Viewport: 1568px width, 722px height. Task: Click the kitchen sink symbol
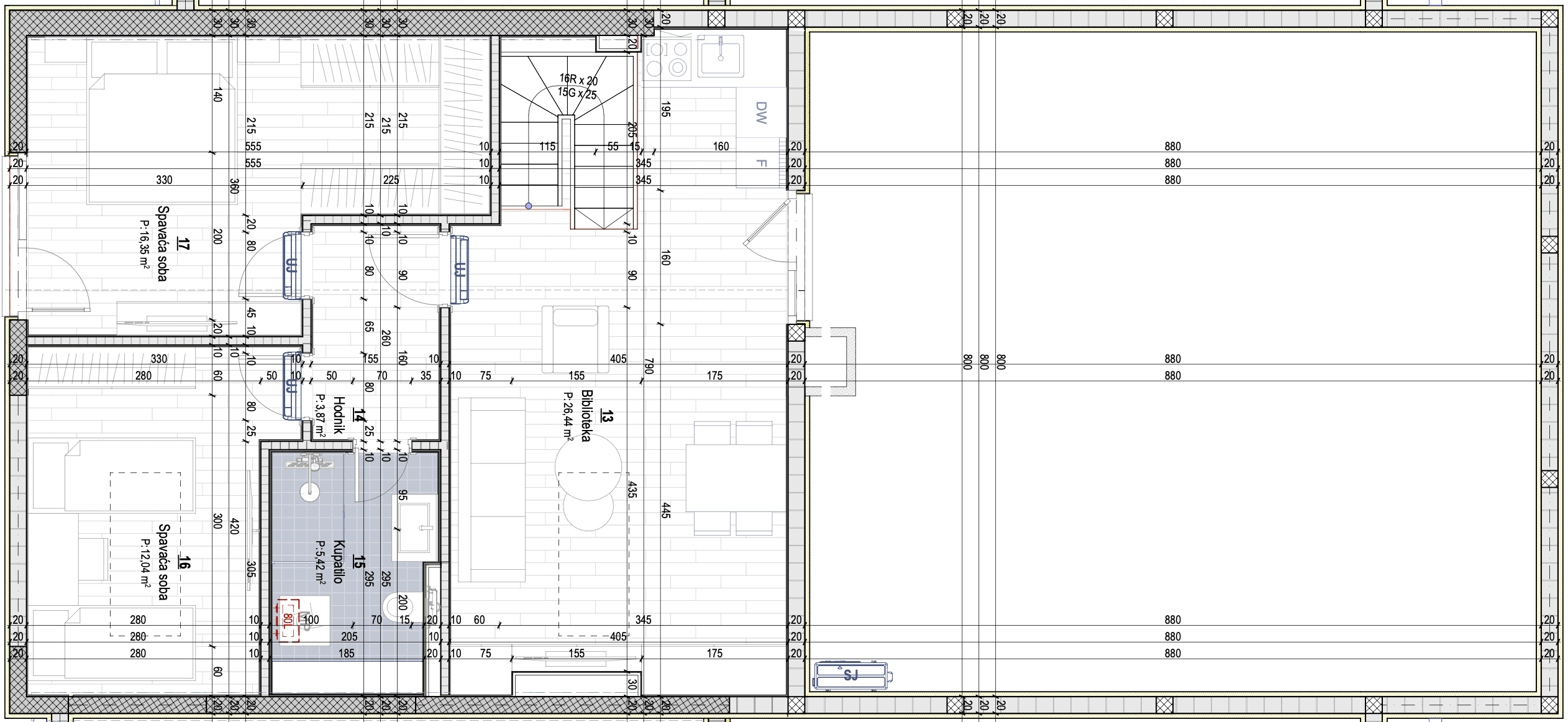click(721, 57)
